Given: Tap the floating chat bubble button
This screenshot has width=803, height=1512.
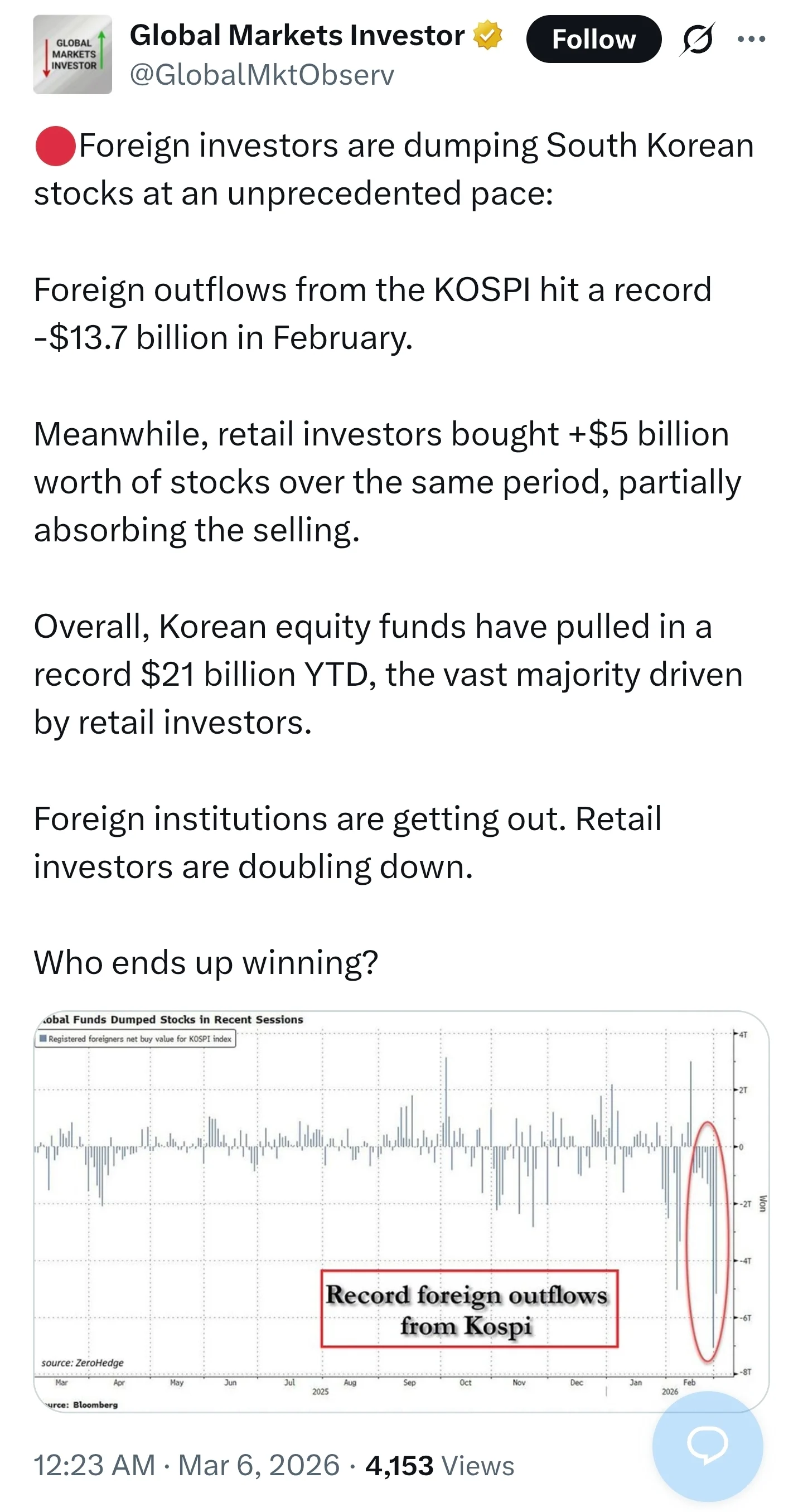Looking at the screenshot, I should click(707, 1445).
